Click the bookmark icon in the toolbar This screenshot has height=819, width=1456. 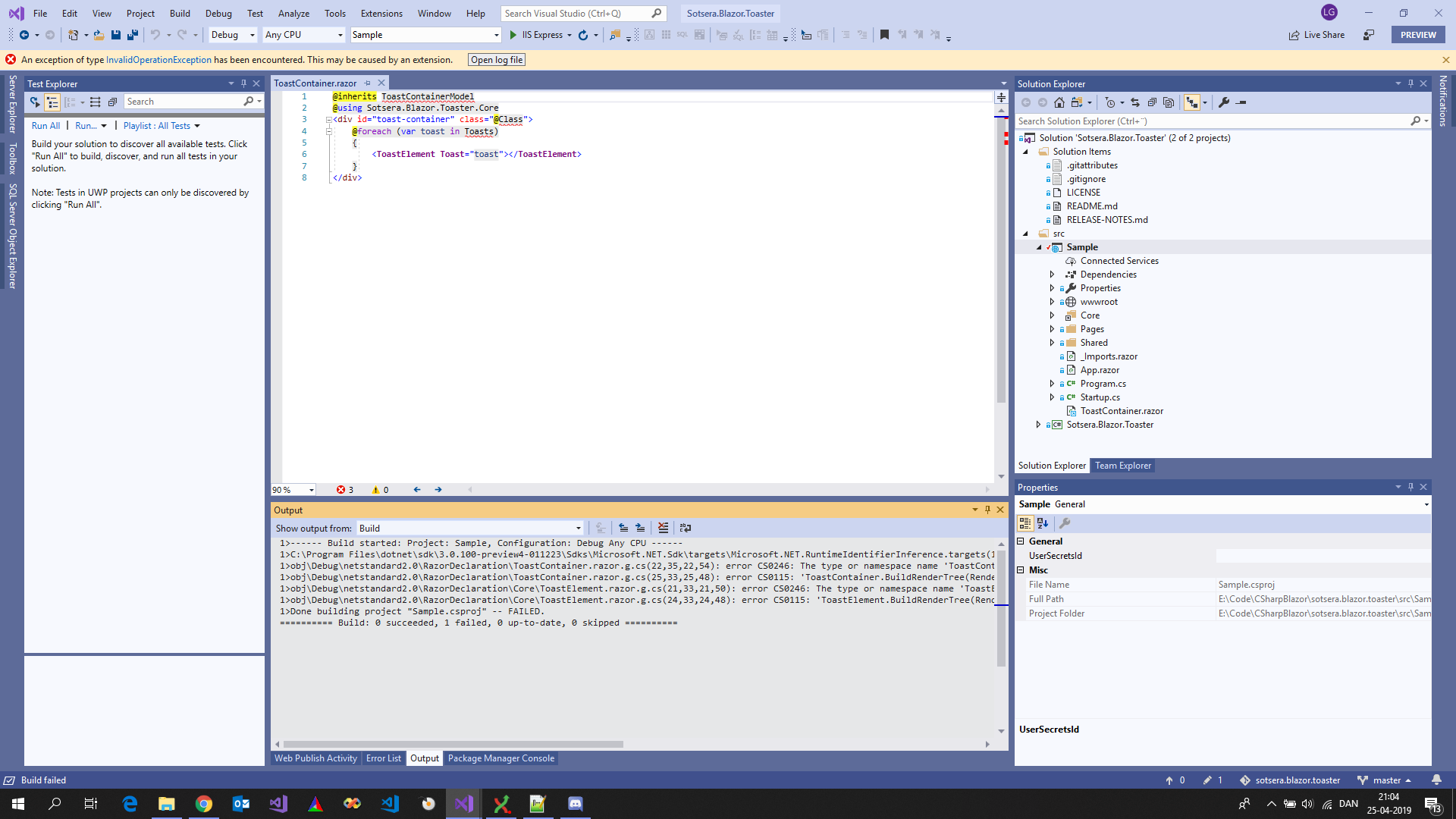(x=884, y=35)
